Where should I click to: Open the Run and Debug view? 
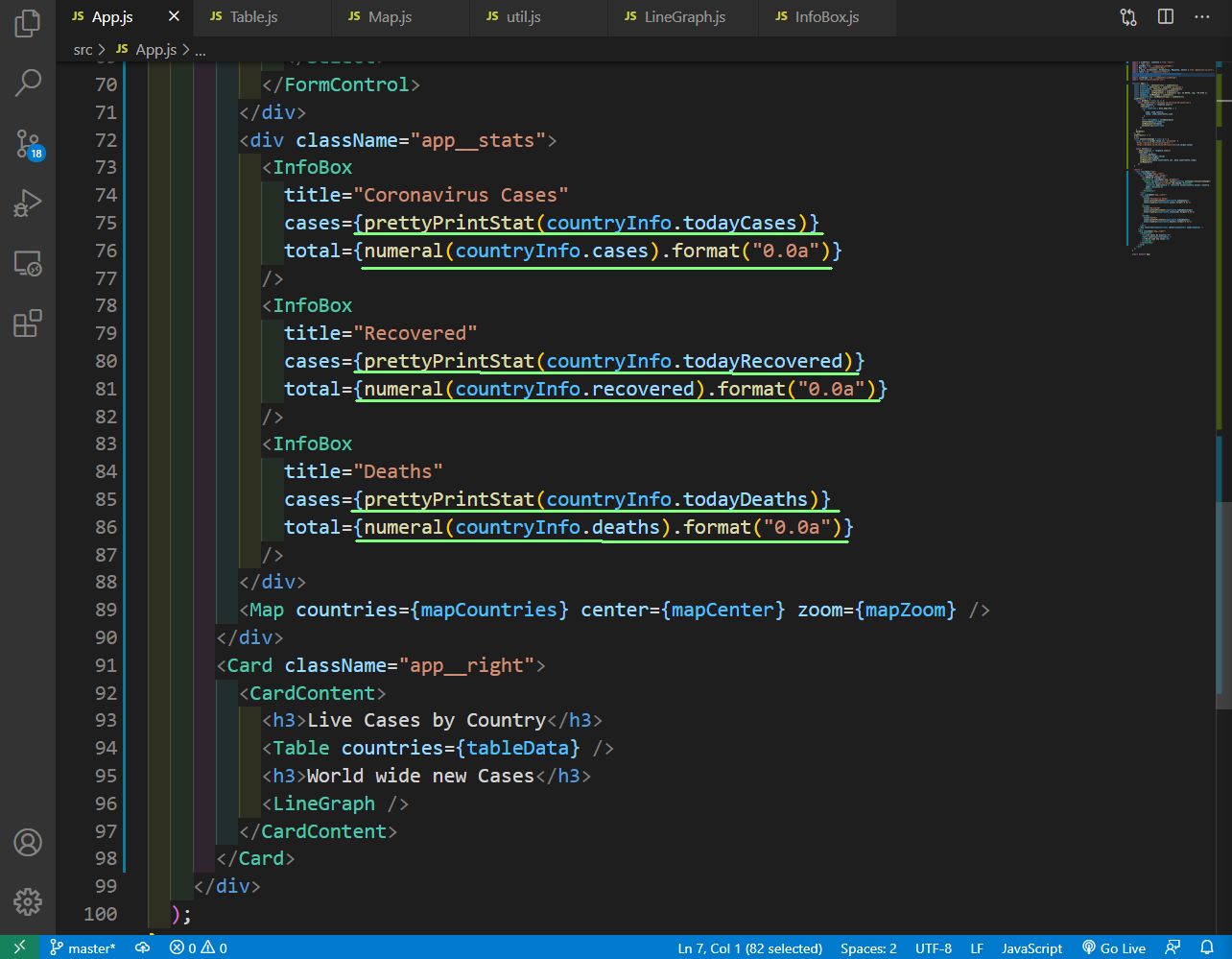click(28, 204)
